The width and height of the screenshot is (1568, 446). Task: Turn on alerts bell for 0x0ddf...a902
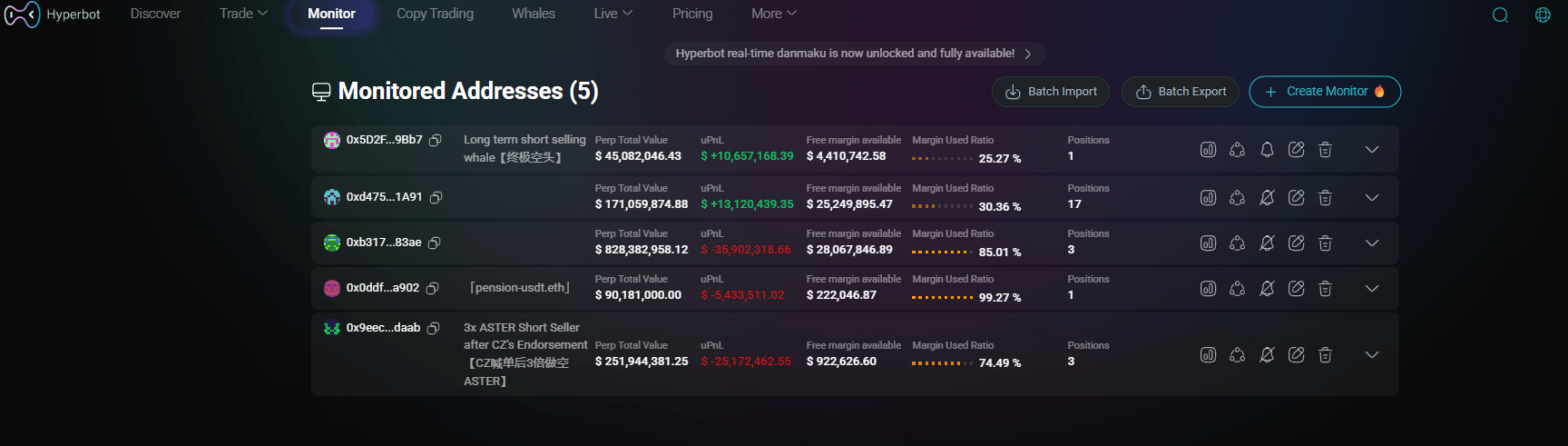(1267, 289)
